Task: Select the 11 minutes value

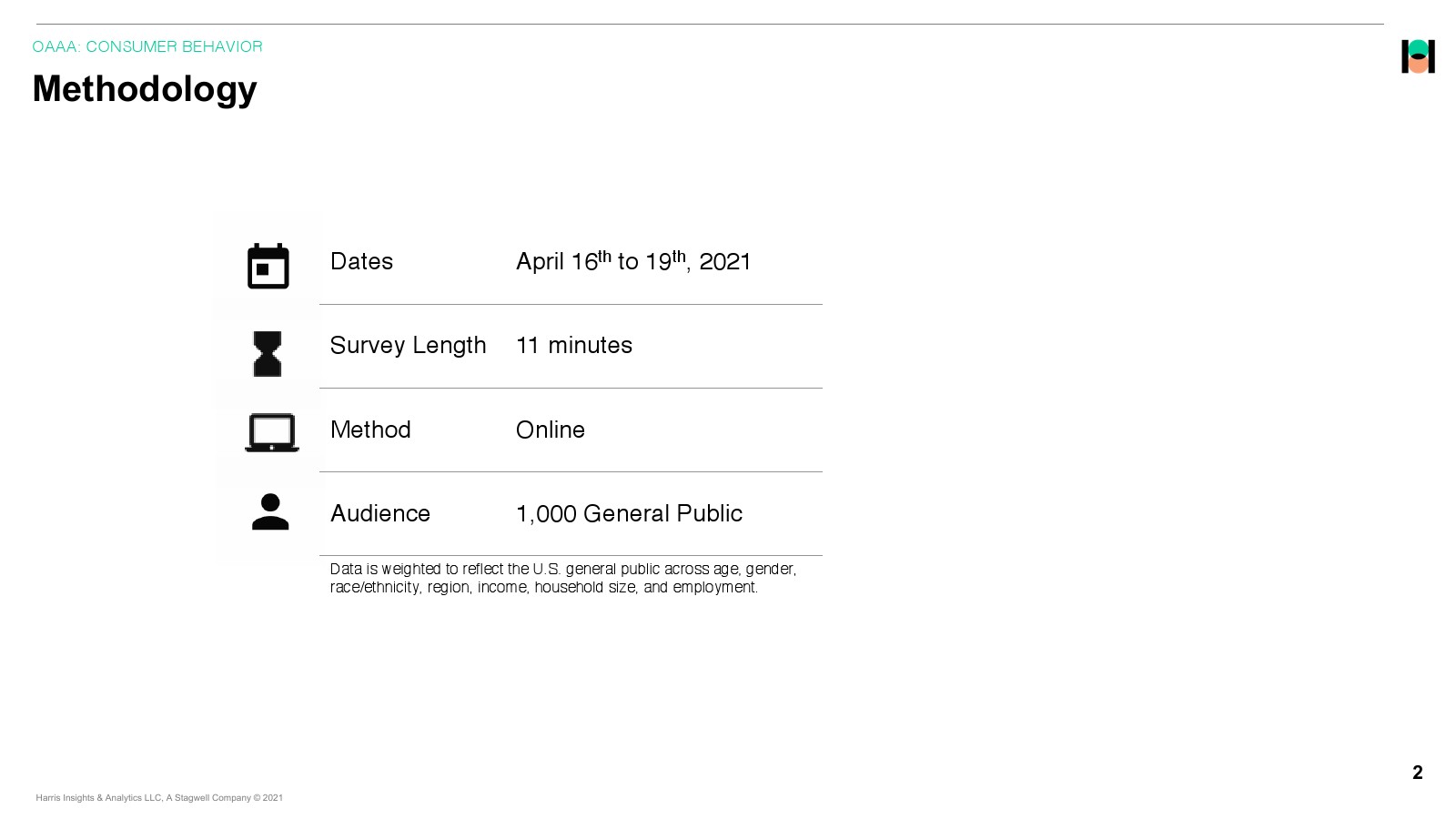Action: coord(573,346)
